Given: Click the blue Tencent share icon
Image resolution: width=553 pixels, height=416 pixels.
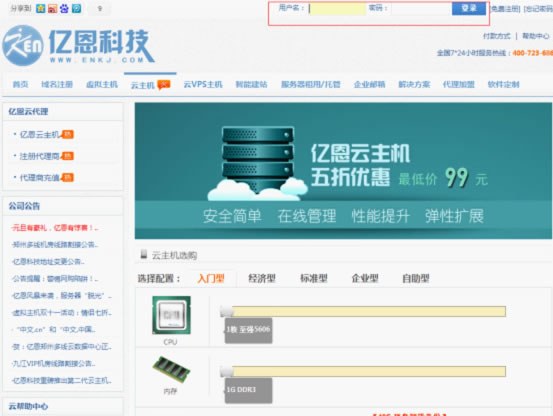Looking at the screenshot, I should 77,8.
